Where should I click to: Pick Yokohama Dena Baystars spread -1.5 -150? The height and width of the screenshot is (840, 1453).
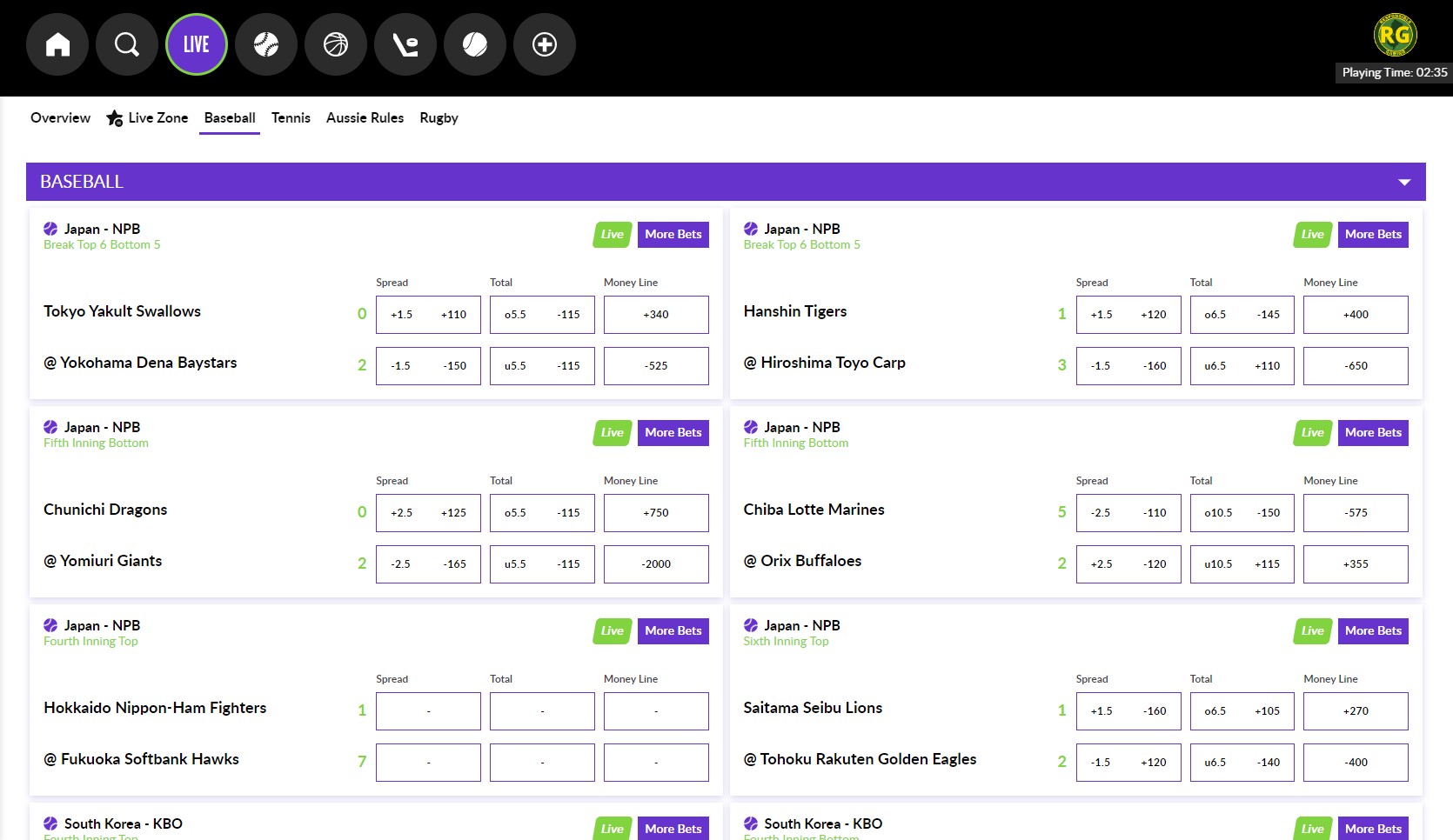pos(428,366)
